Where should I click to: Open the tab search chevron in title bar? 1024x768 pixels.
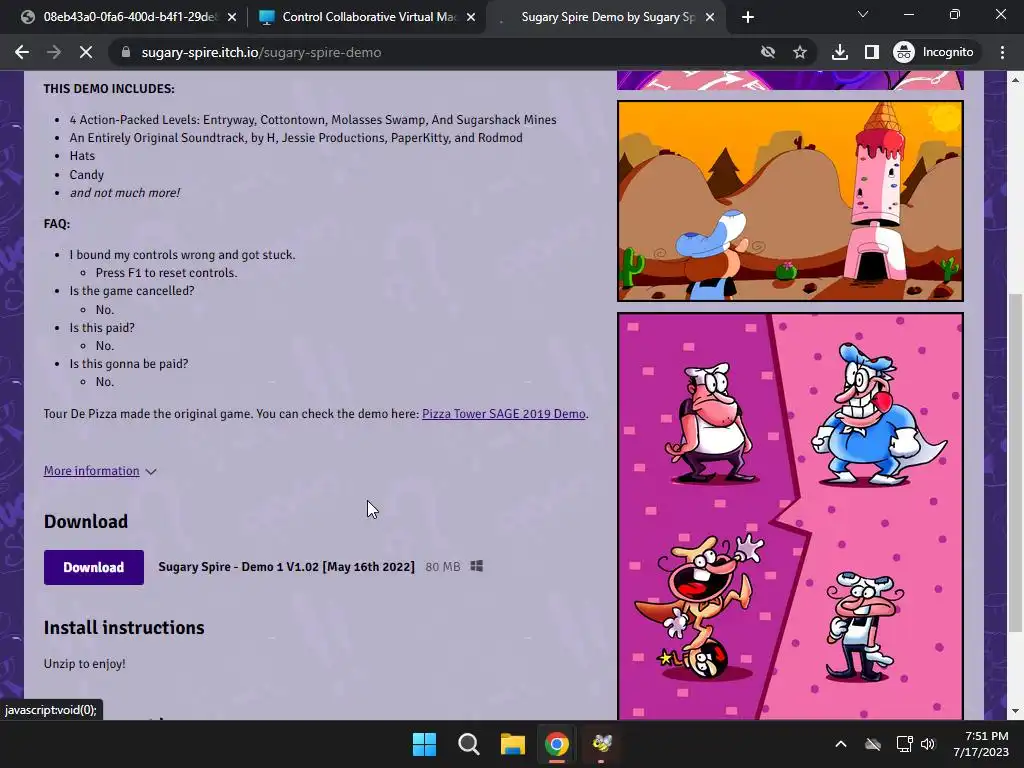pos(863,14)
